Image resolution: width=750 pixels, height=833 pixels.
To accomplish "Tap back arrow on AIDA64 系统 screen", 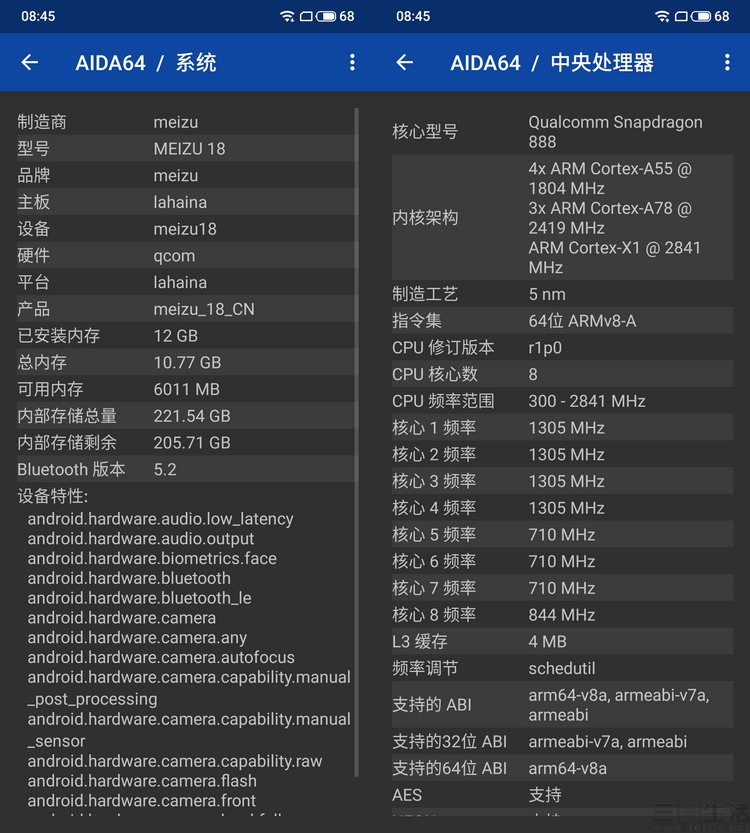I will [x=30, y=63].
